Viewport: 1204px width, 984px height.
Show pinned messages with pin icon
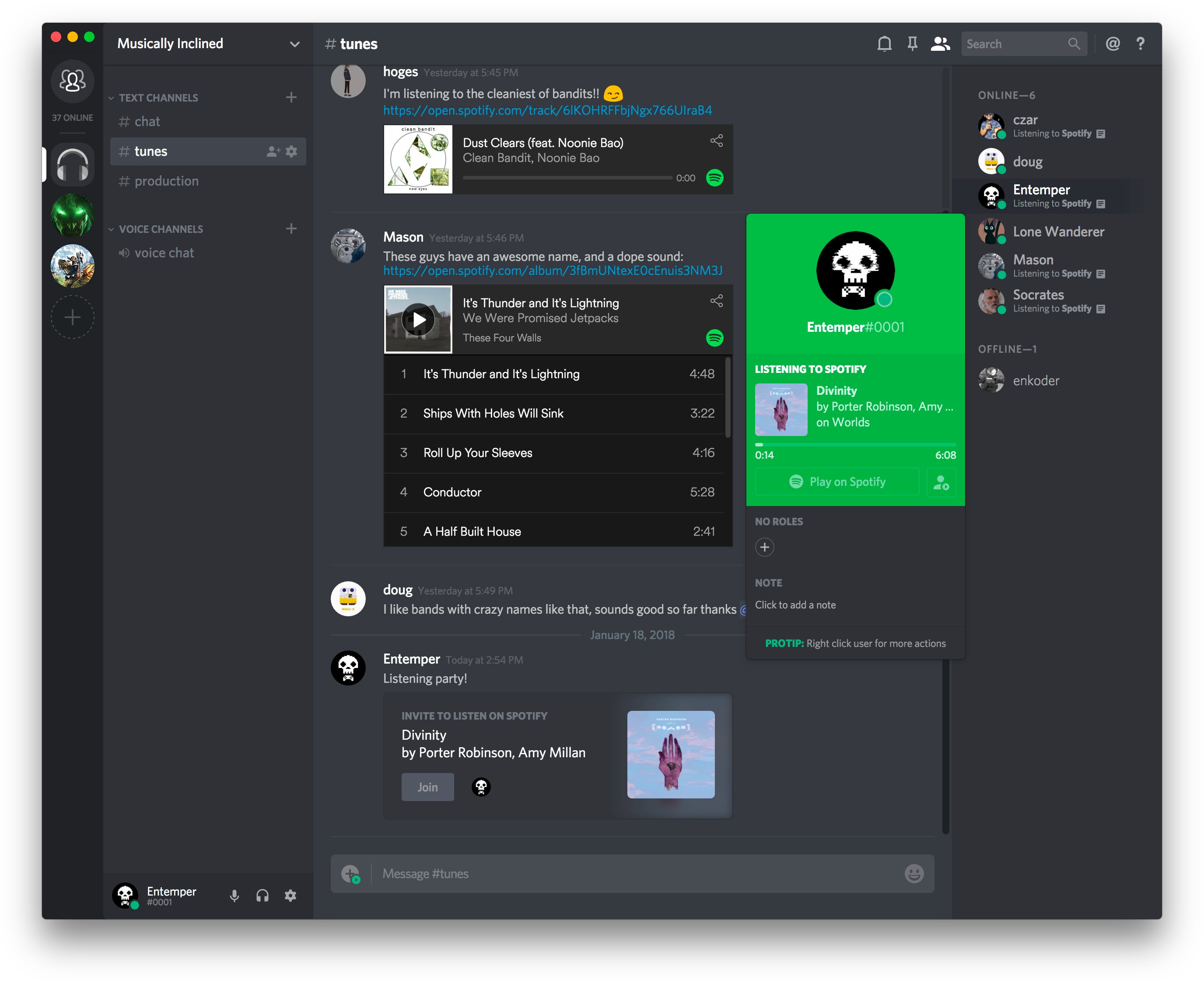click(912, 44)
